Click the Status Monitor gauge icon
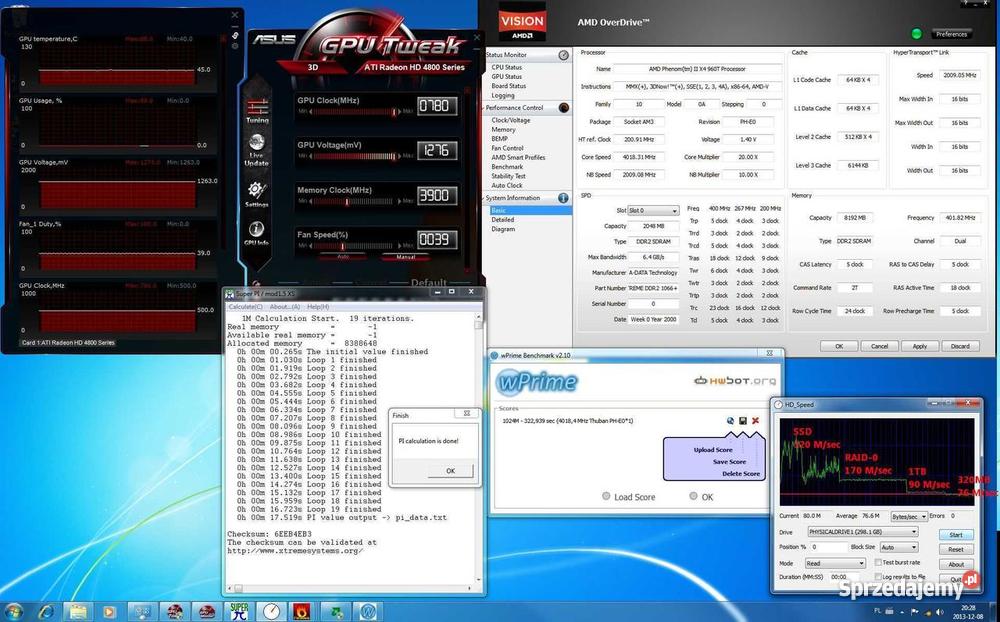 coord(564,56)
